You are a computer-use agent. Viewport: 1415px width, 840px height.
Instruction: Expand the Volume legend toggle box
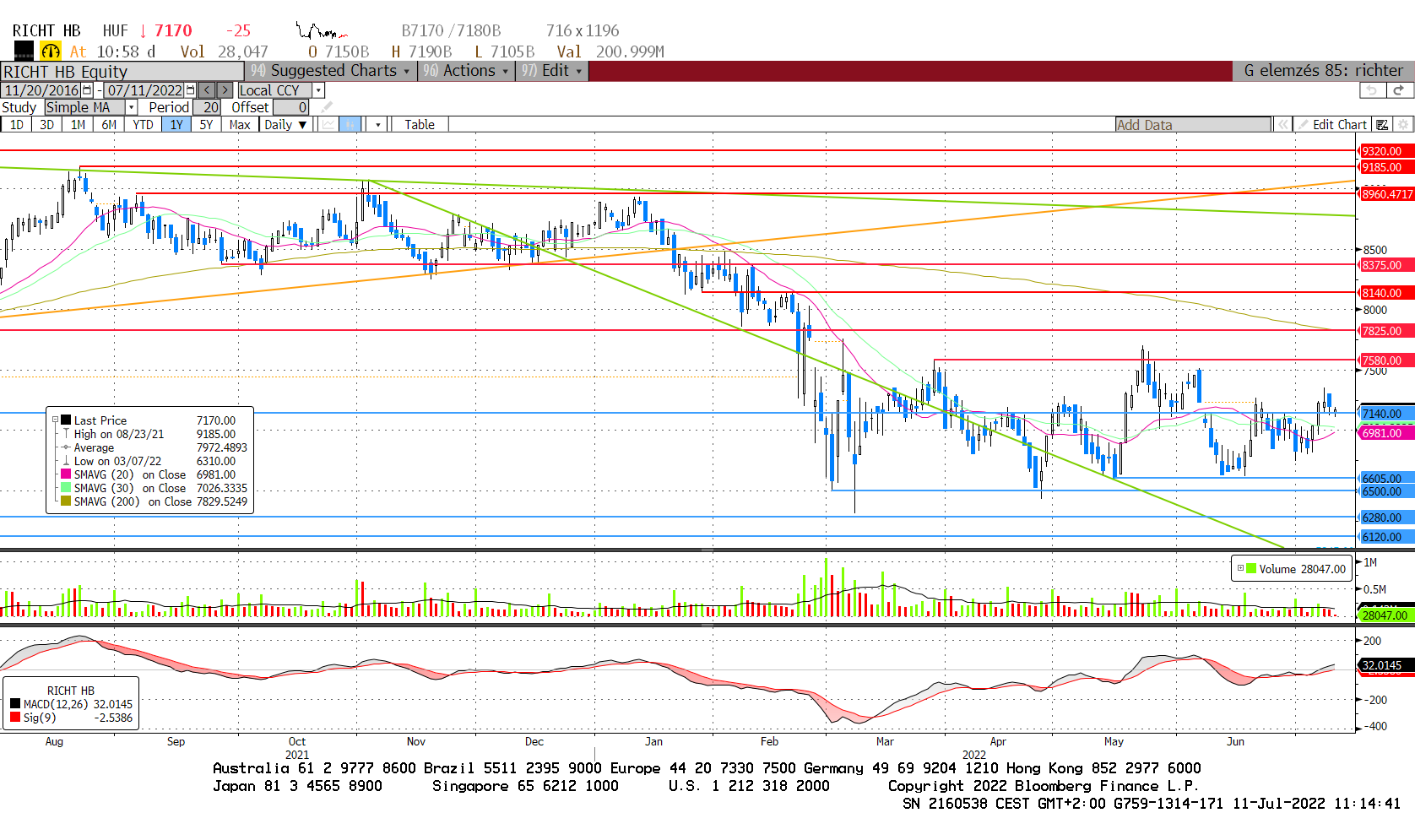[1240, 568]
